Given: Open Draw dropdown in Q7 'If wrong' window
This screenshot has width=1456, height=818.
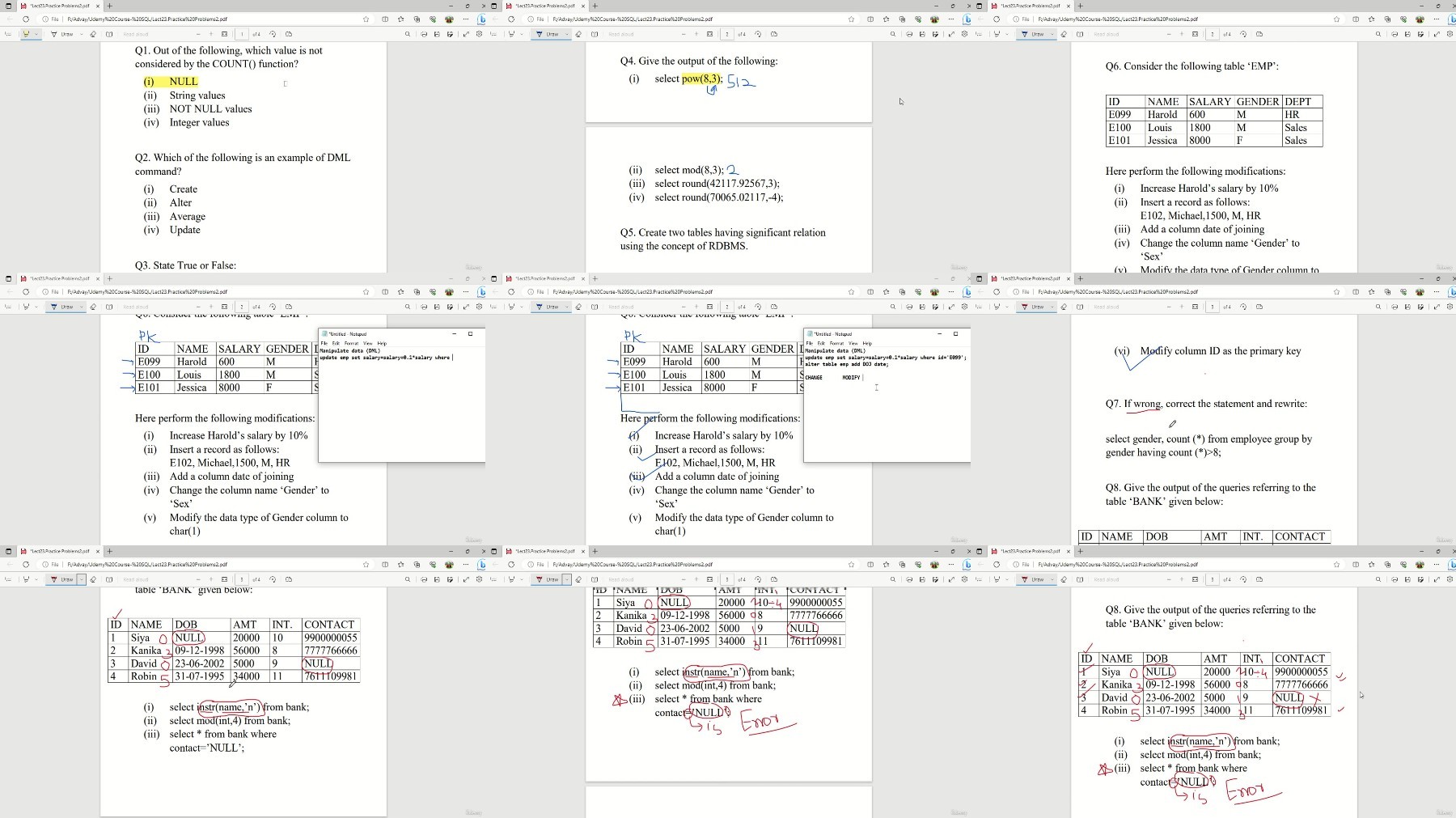Looking at the screenshot, I should coord(1052,307).
